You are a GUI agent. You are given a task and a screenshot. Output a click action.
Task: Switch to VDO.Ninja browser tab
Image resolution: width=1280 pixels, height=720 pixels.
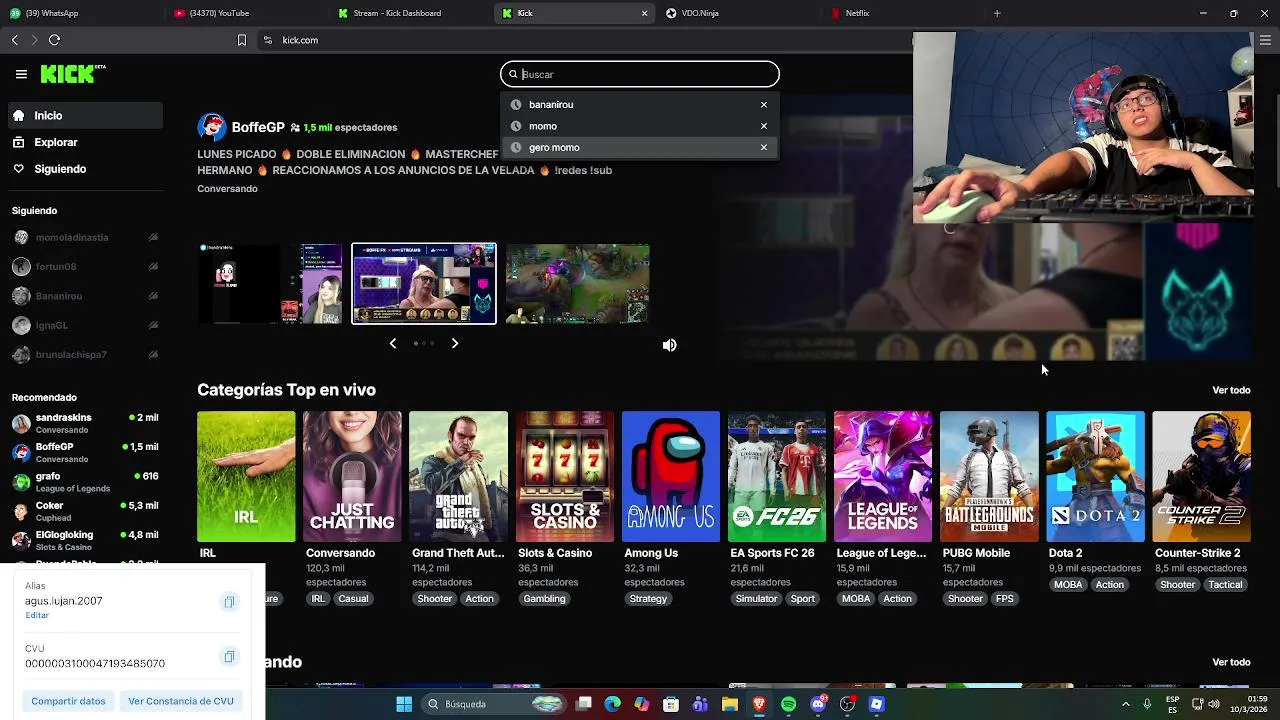(x=740, y=13)
